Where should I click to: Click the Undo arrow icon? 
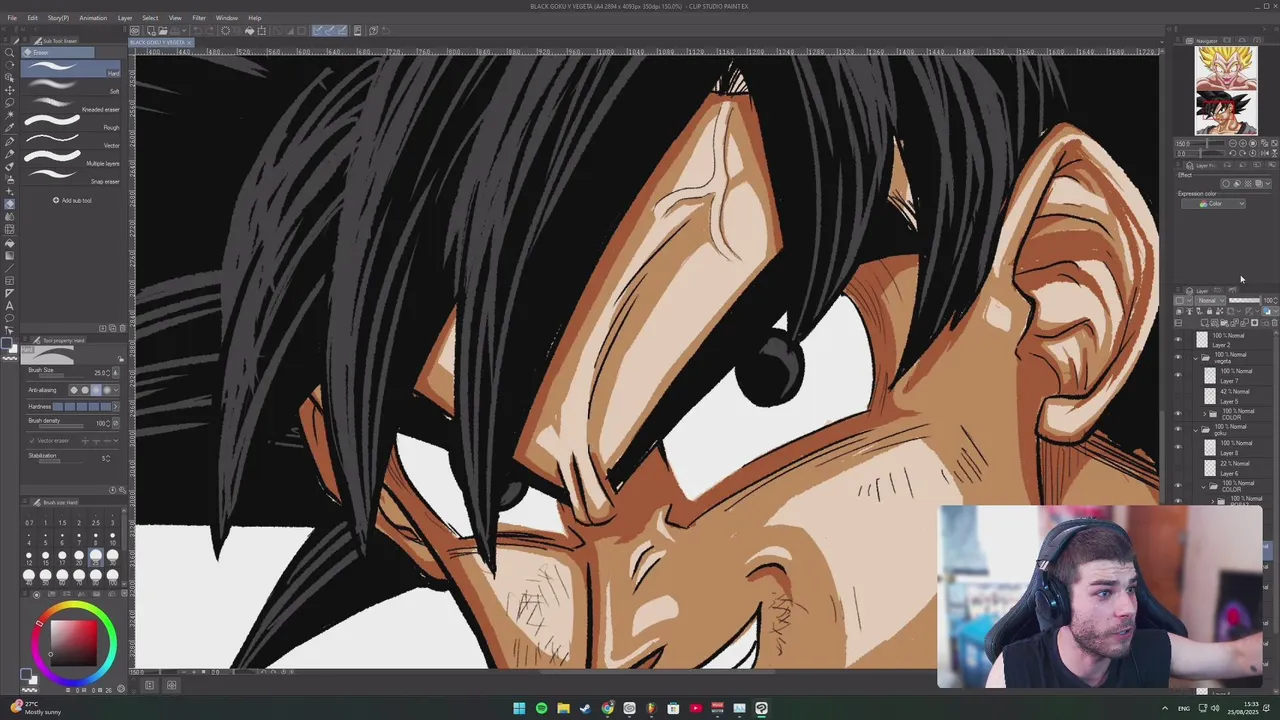pyautogui.click(x=197, y=30)
